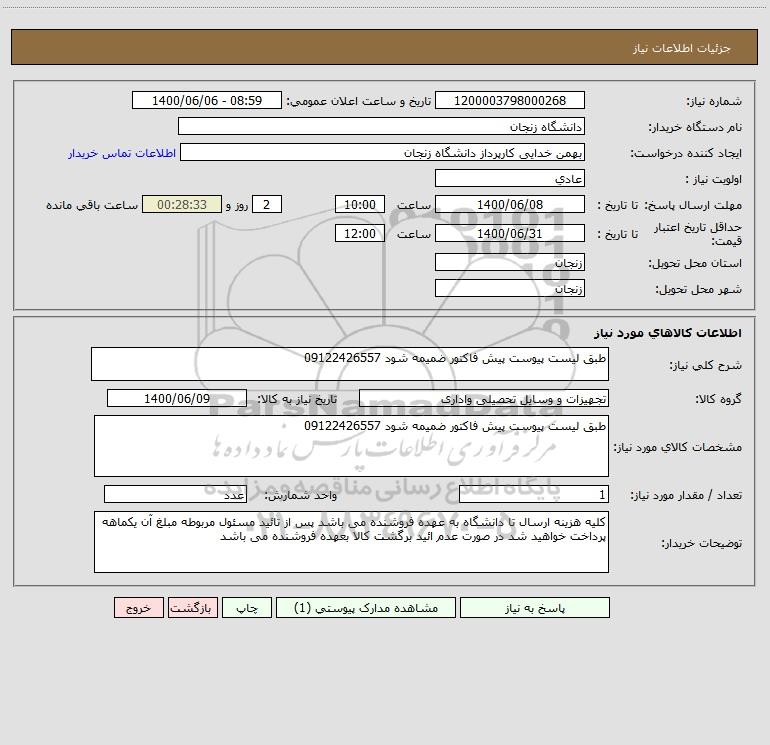Click the ایجاد کننده درخواست label
770x745 pixels.
(x=687, y=153)
